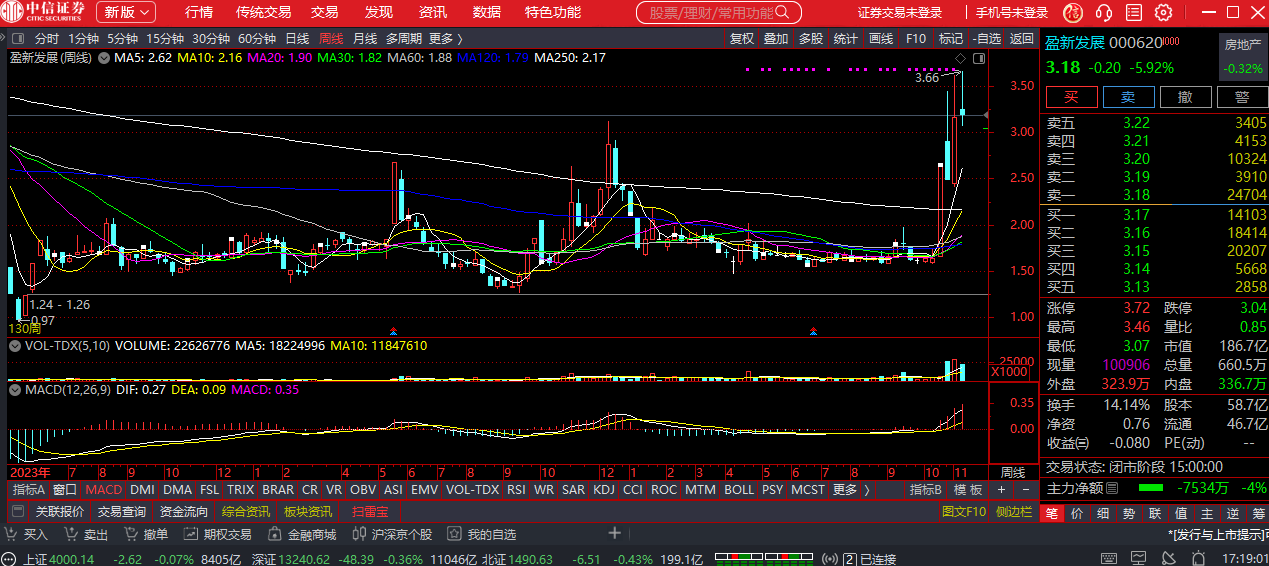Click 证券交易未登录 login link
The width and height of the screenshot is (1269, 566).
pyautogui.click(x=900, y=13)
